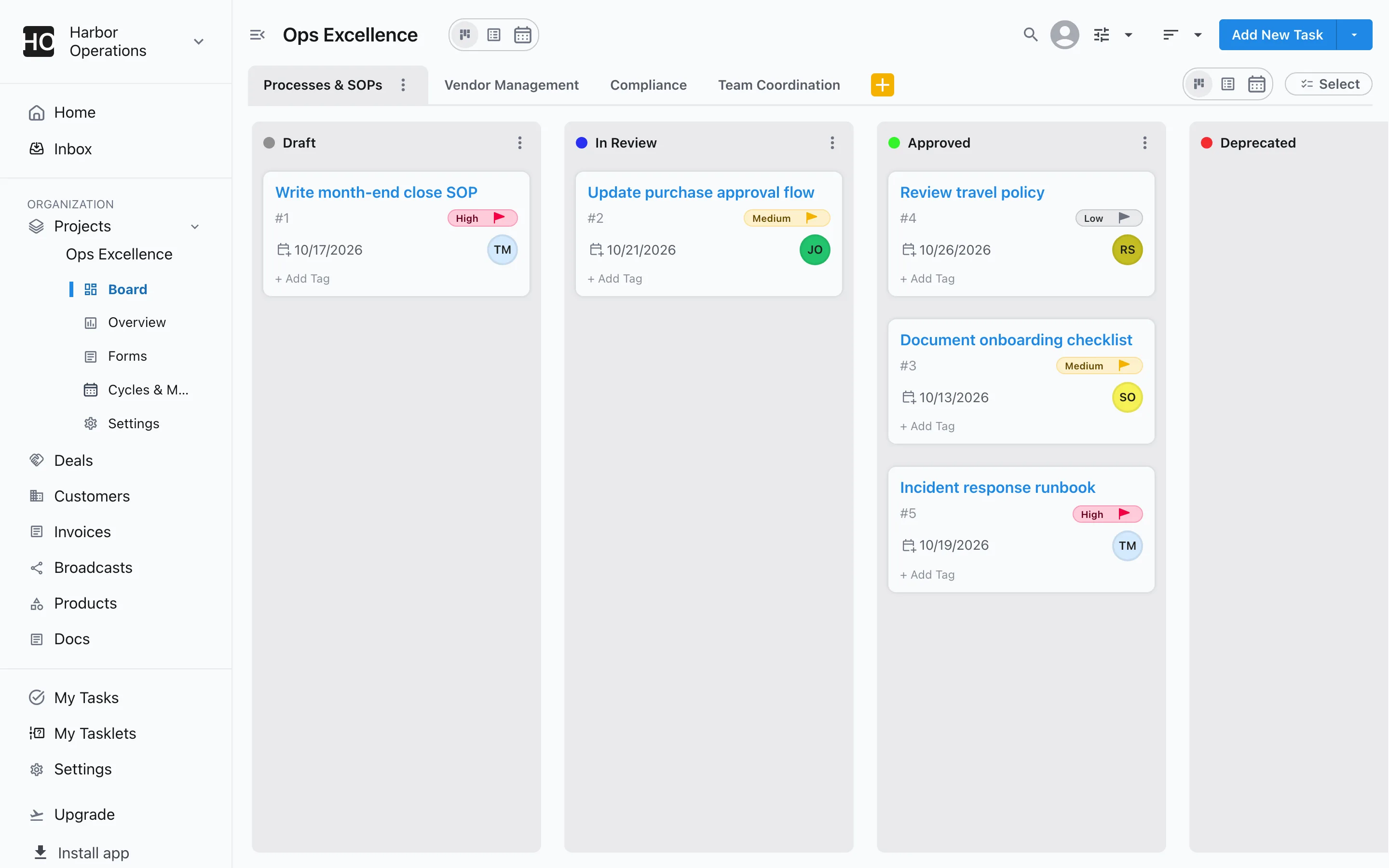This screenshot has width=1389, height=868.
Task: Open Forms in sidebar
Action: [127, 356]
